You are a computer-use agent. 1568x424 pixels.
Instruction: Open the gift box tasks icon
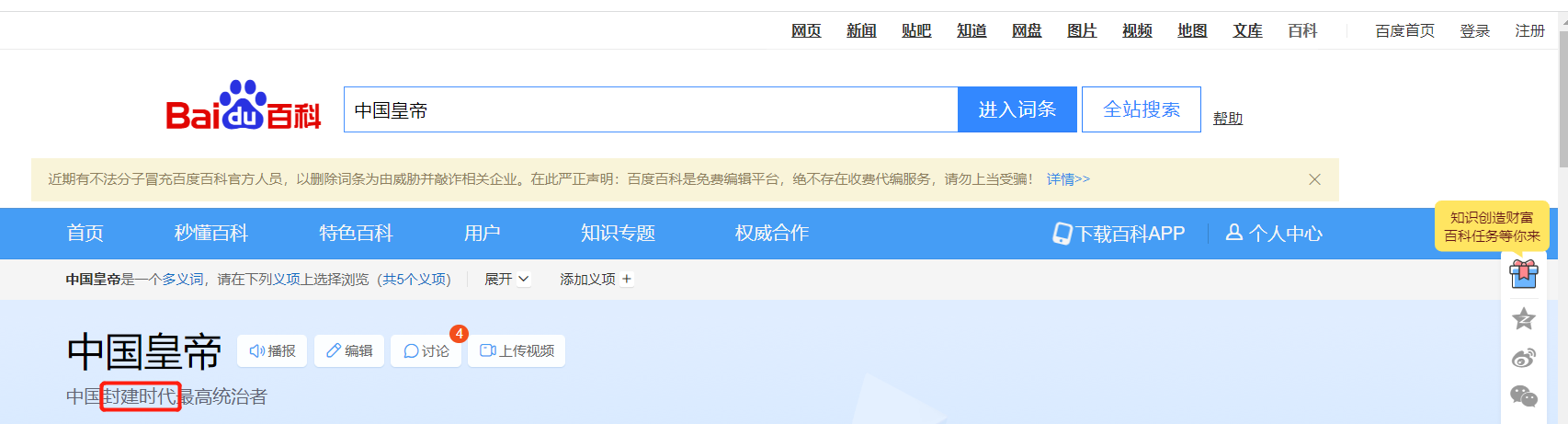pos(1523,273)
